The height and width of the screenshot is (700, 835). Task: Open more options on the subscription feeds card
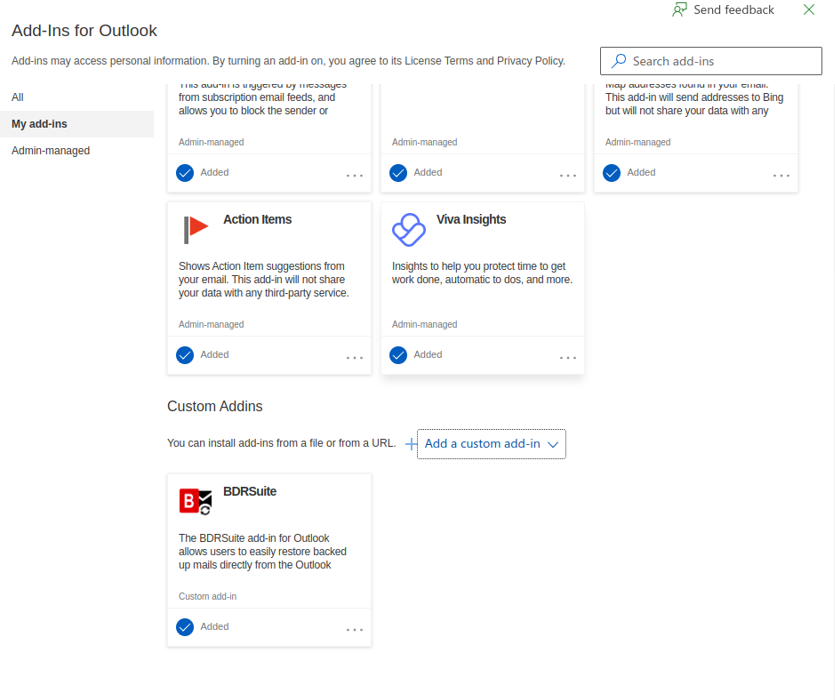(355, 175)
